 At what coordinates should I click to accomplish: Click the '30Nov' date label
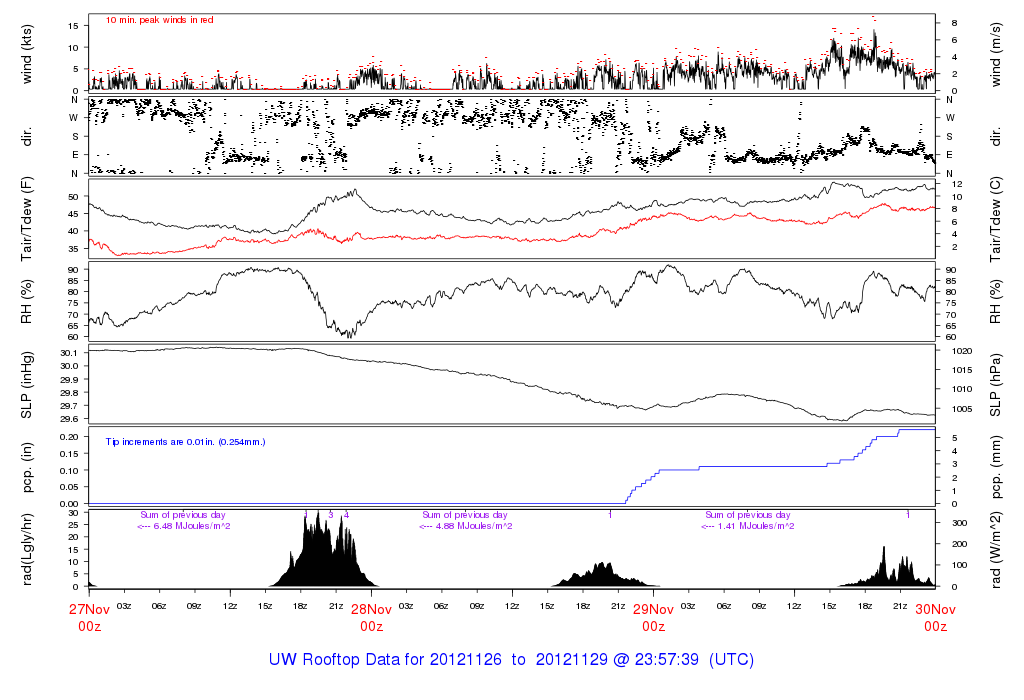click(x=935, y=609)
